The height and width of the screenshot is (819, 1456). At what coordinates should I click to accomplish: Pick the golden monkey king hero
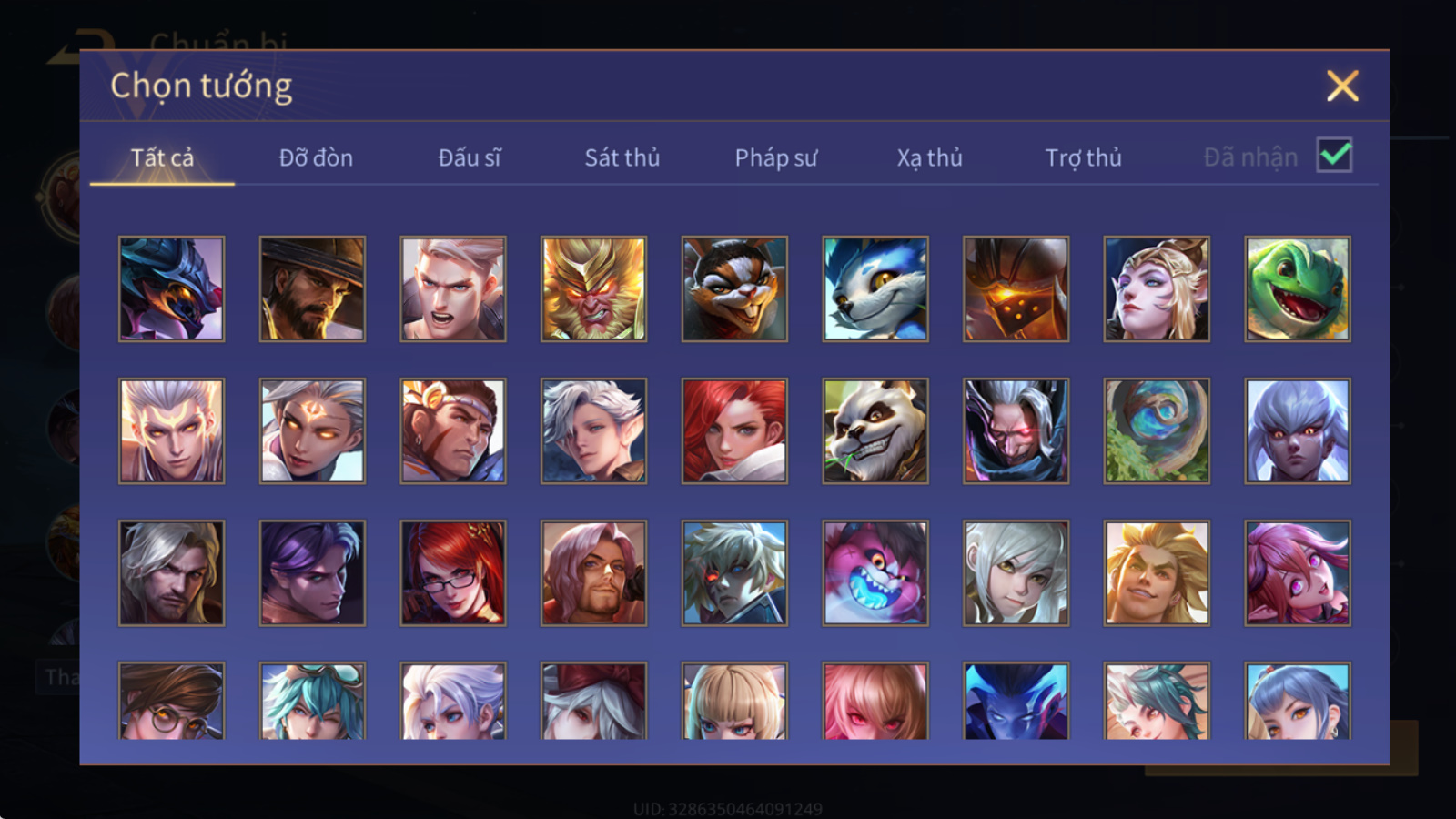click(593, 288)
